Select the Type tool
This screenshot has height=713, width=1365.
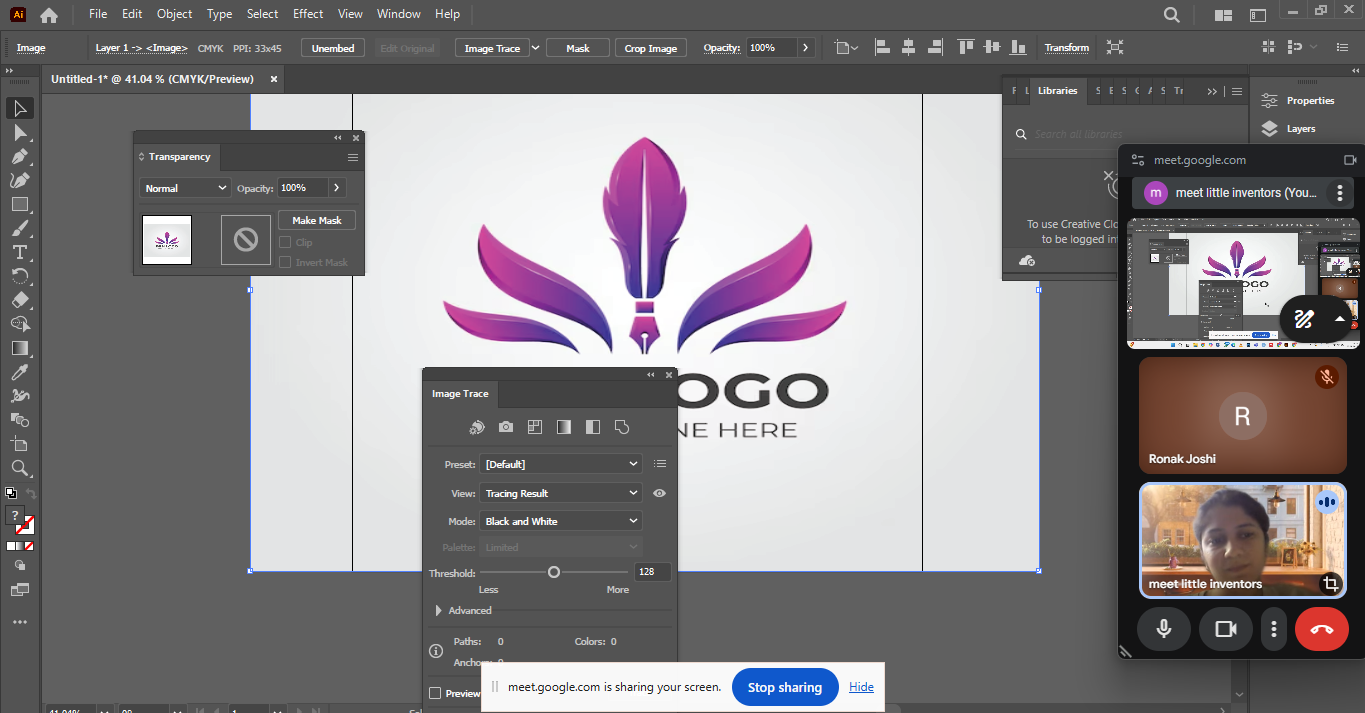click(x=20, y=252)
